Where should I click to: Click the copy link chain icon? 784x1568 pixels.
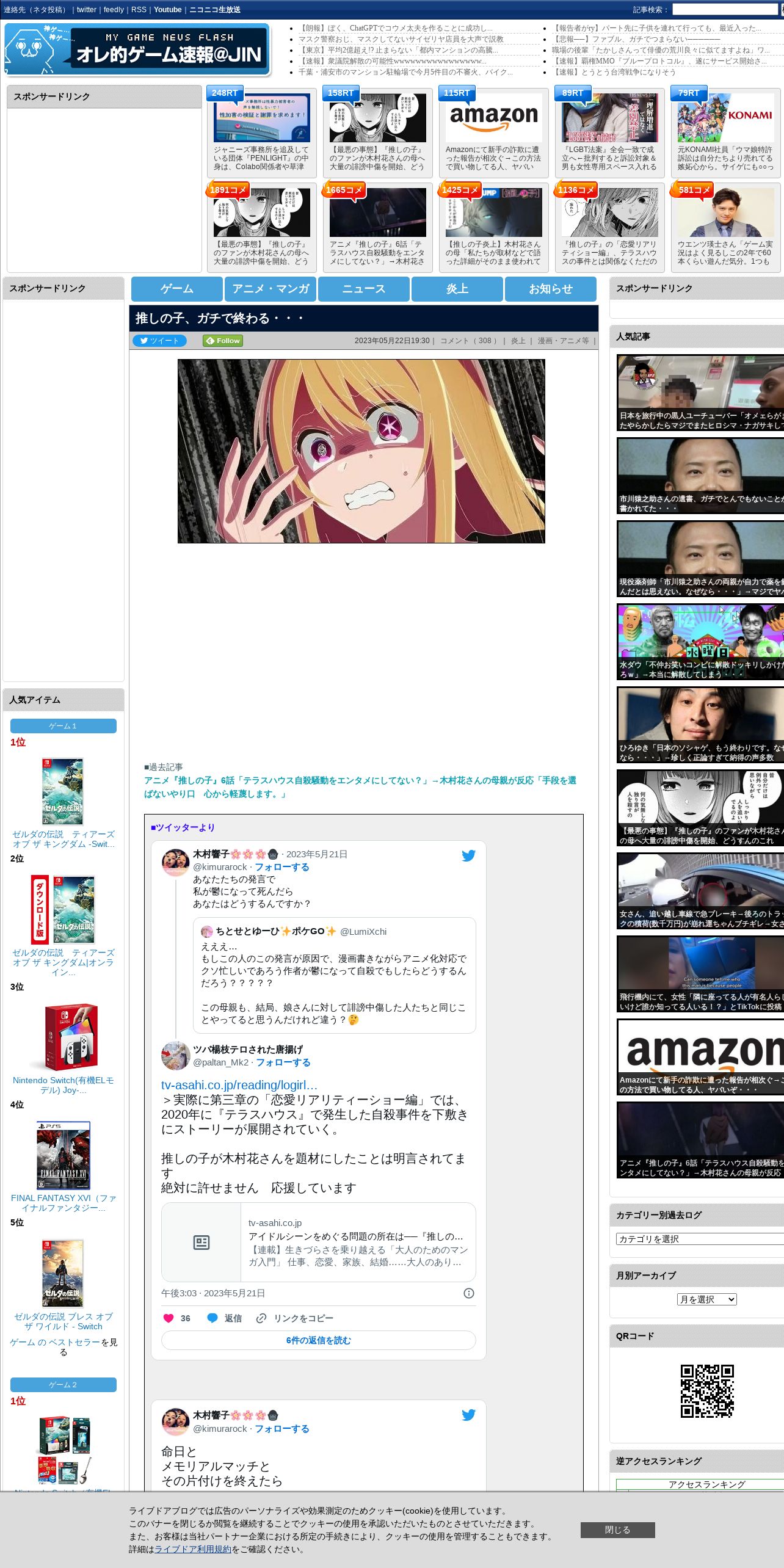coord(261,1318)
